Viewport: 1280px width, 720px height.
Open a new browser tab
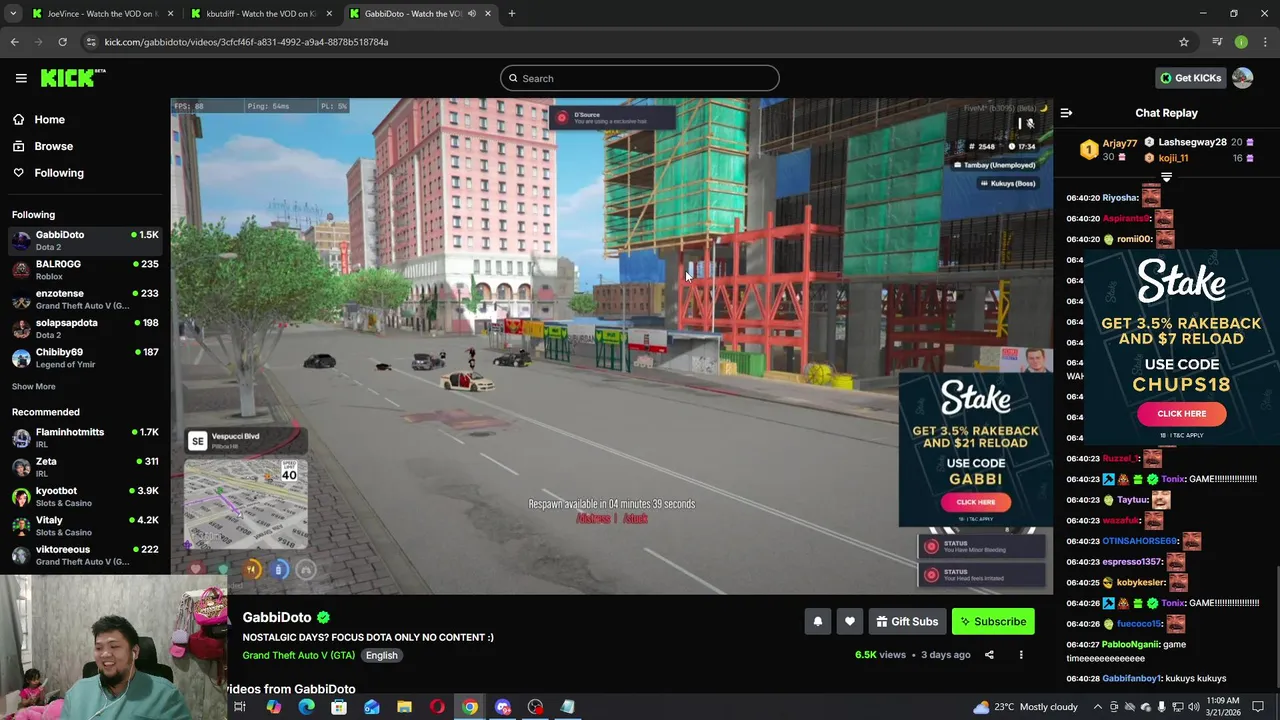(x=511, y=14)
